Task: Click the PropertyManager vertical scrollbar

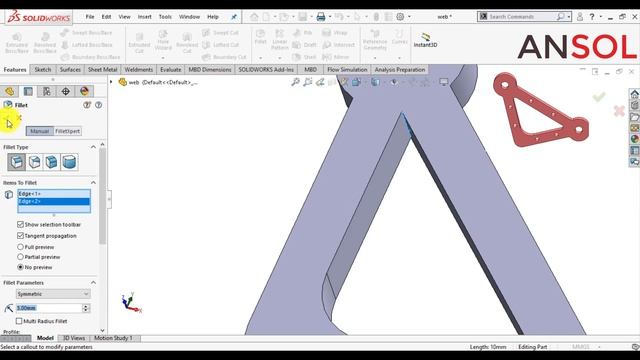Action: click(x=102, y=196)
